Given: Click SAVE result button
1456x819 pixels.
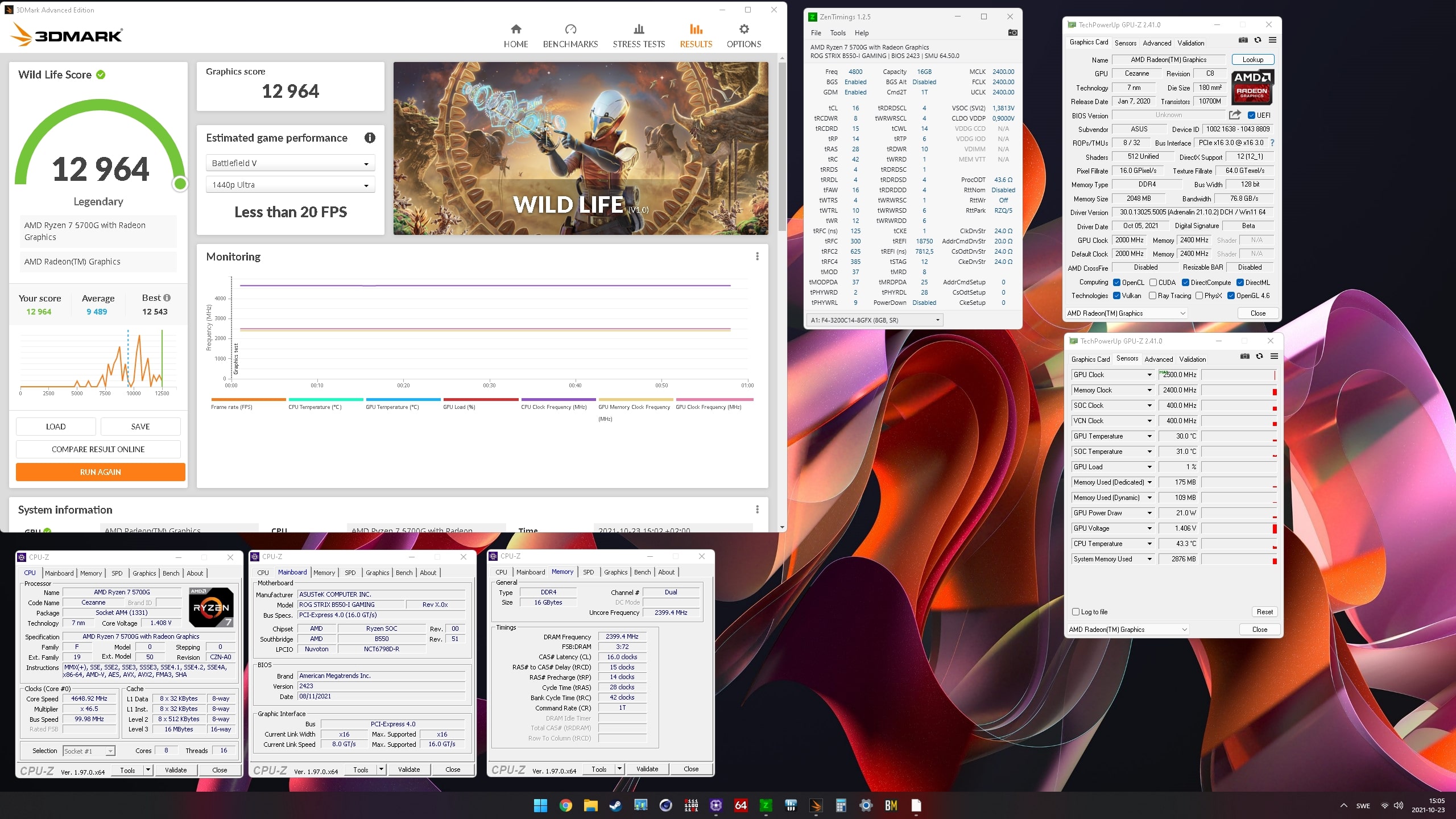Looking at the screenshot, I should (140, 427).
